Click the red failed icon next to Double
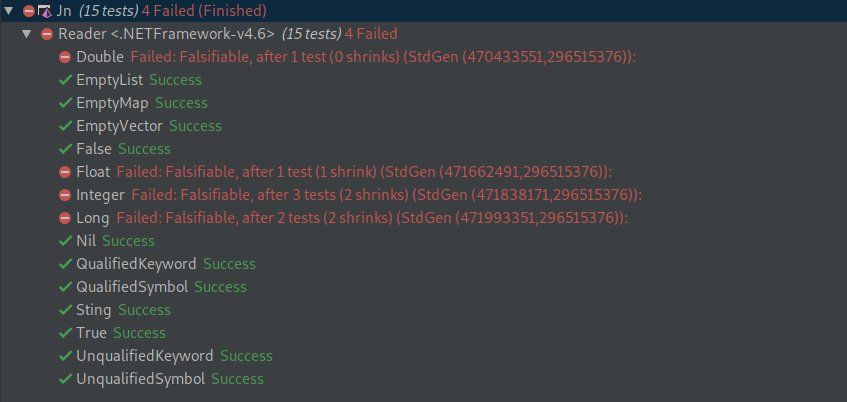Screen dimensions: 847x402 coord(65,57)
